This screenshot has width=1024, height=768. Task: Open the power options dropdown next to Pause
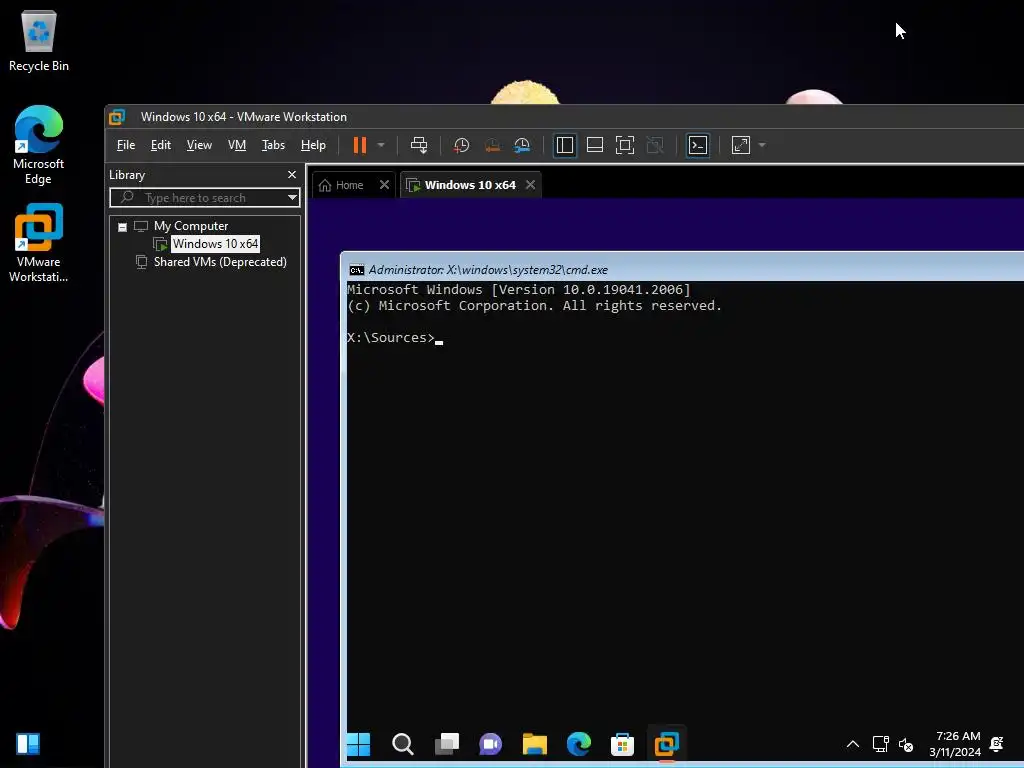pyautogui.click(x=381, y=145)
